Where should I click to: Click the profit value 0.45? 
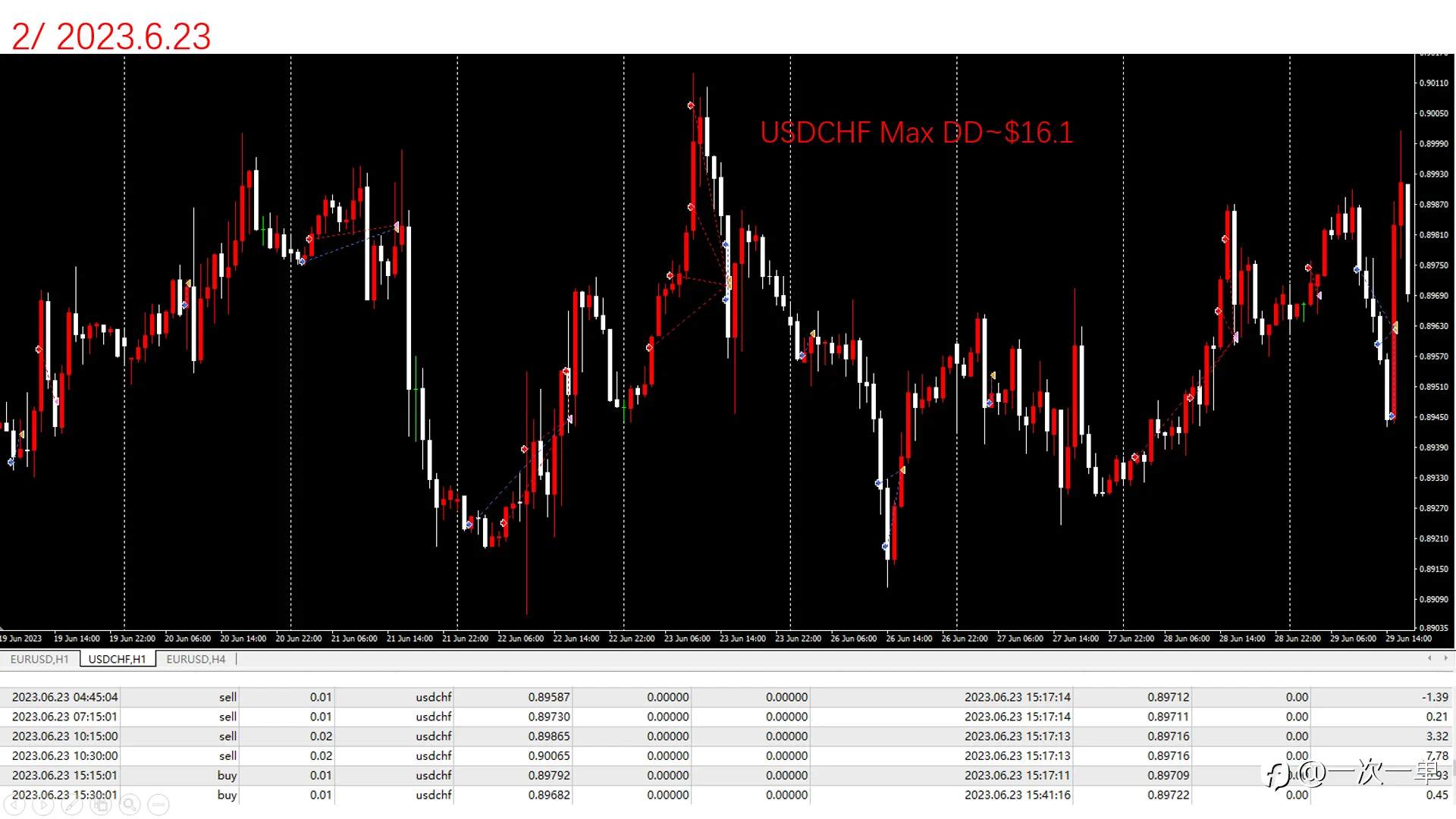[x=1437, y=795]
